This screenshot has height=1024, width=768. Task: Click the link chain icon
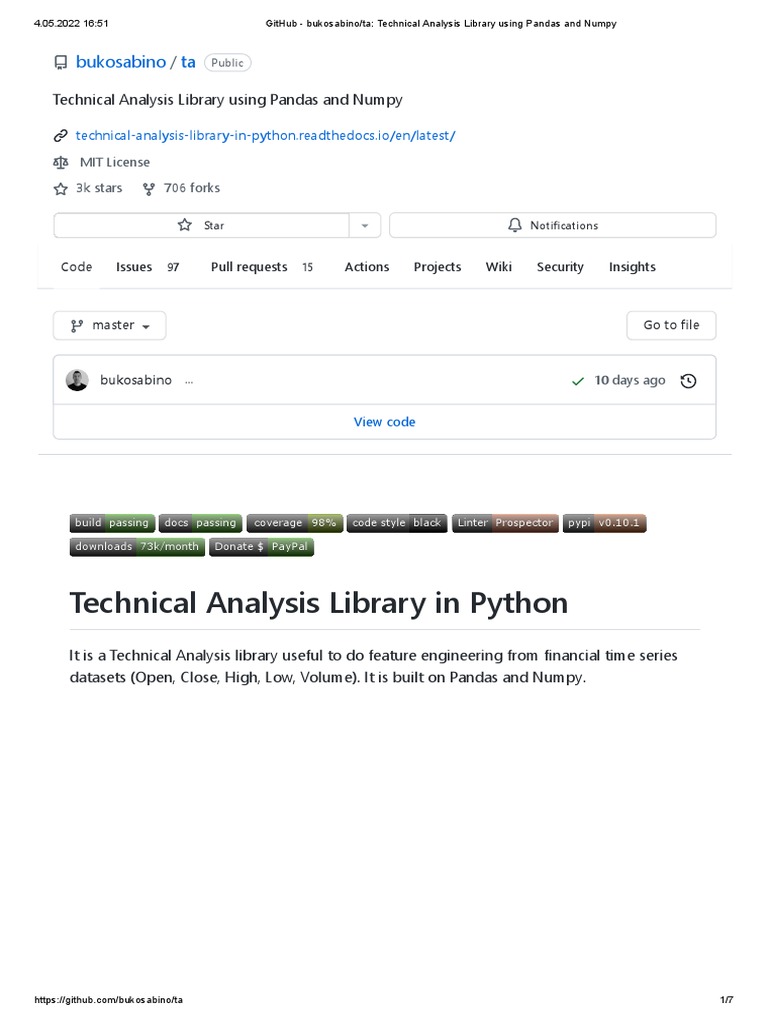61,135
